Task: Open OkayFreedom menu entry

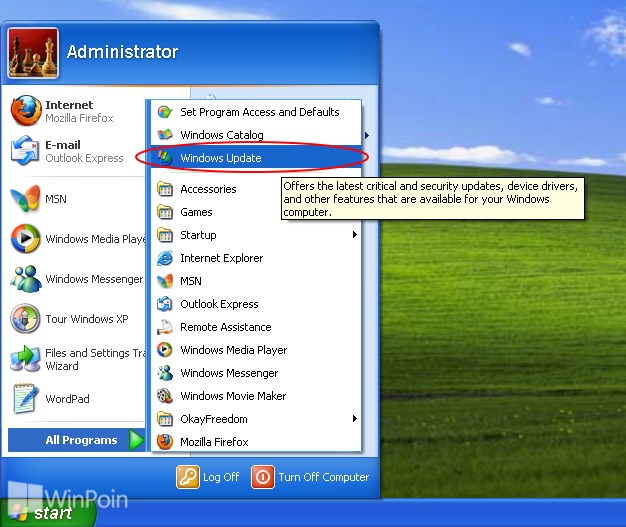Action: coord(256,419)
